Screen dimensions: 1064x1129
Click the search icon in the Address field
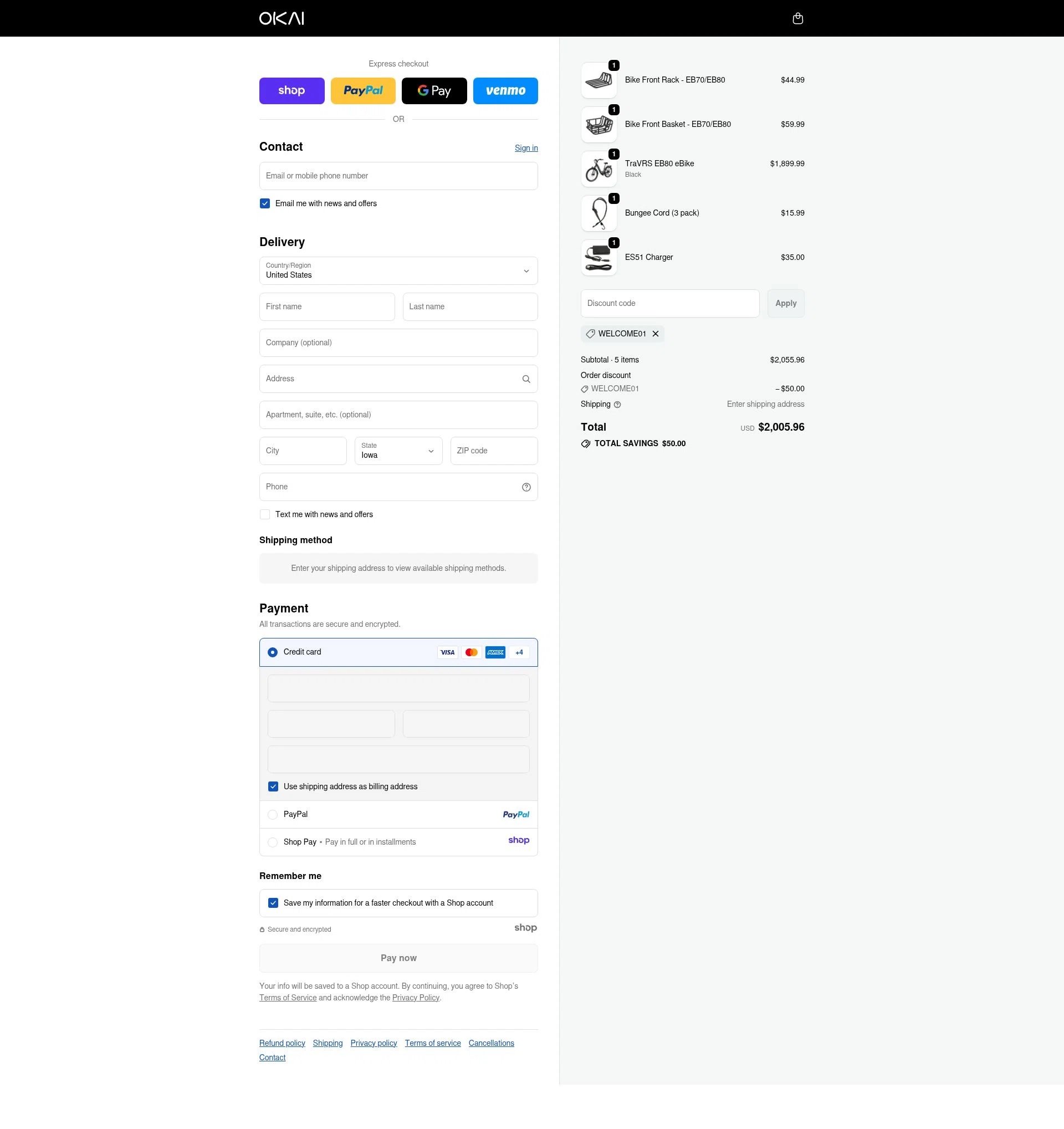click(525, 378)
